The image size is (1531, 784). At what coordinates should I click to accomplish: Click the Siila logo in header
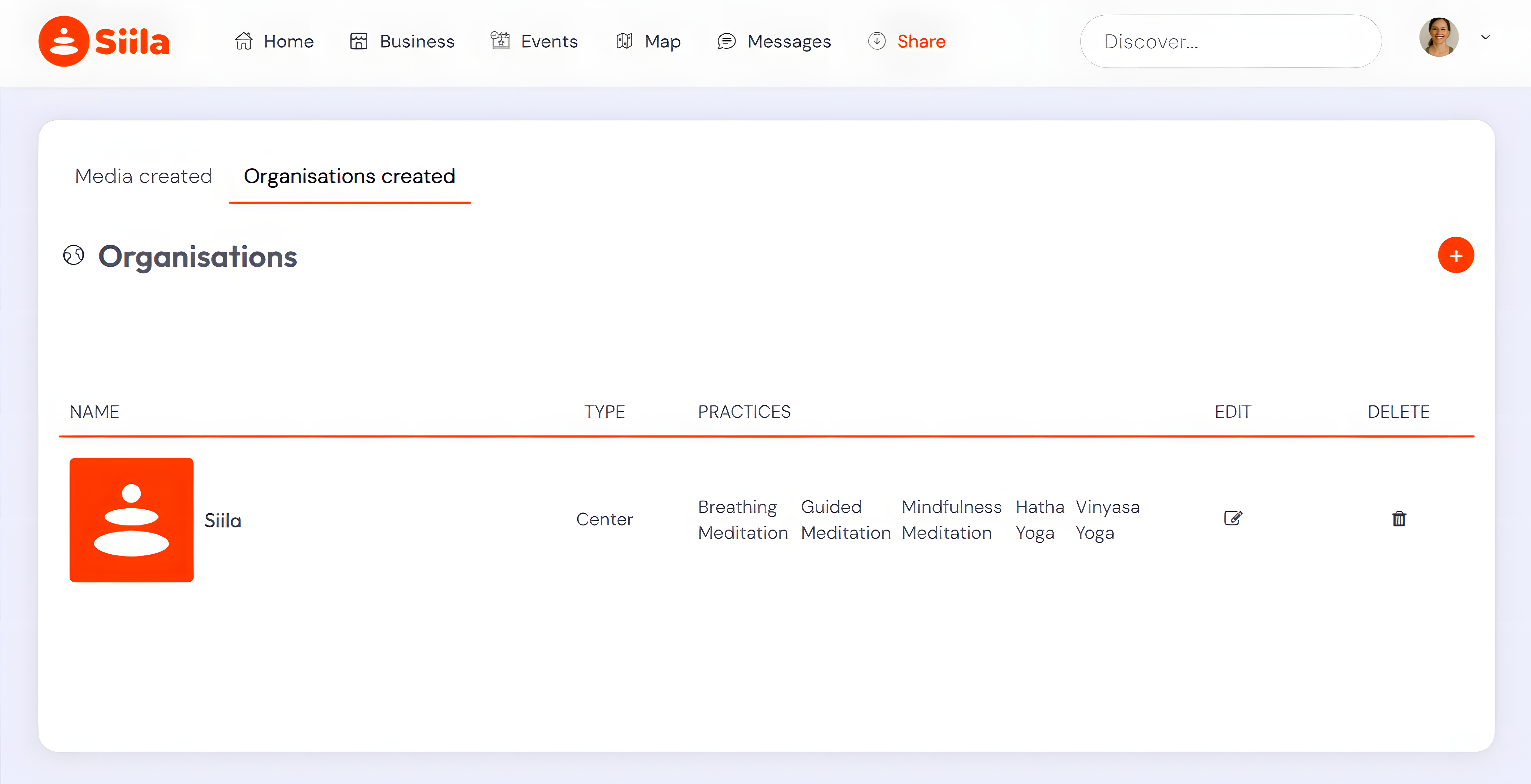point(104,41)
